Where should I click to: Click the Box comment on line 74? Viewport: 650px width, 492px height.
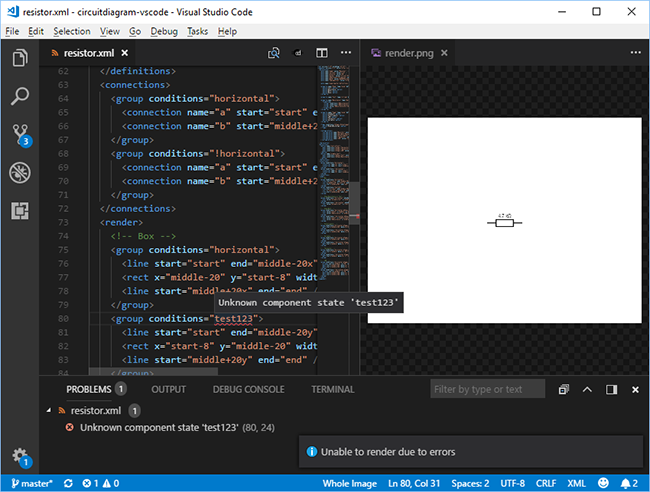(143, 236)
